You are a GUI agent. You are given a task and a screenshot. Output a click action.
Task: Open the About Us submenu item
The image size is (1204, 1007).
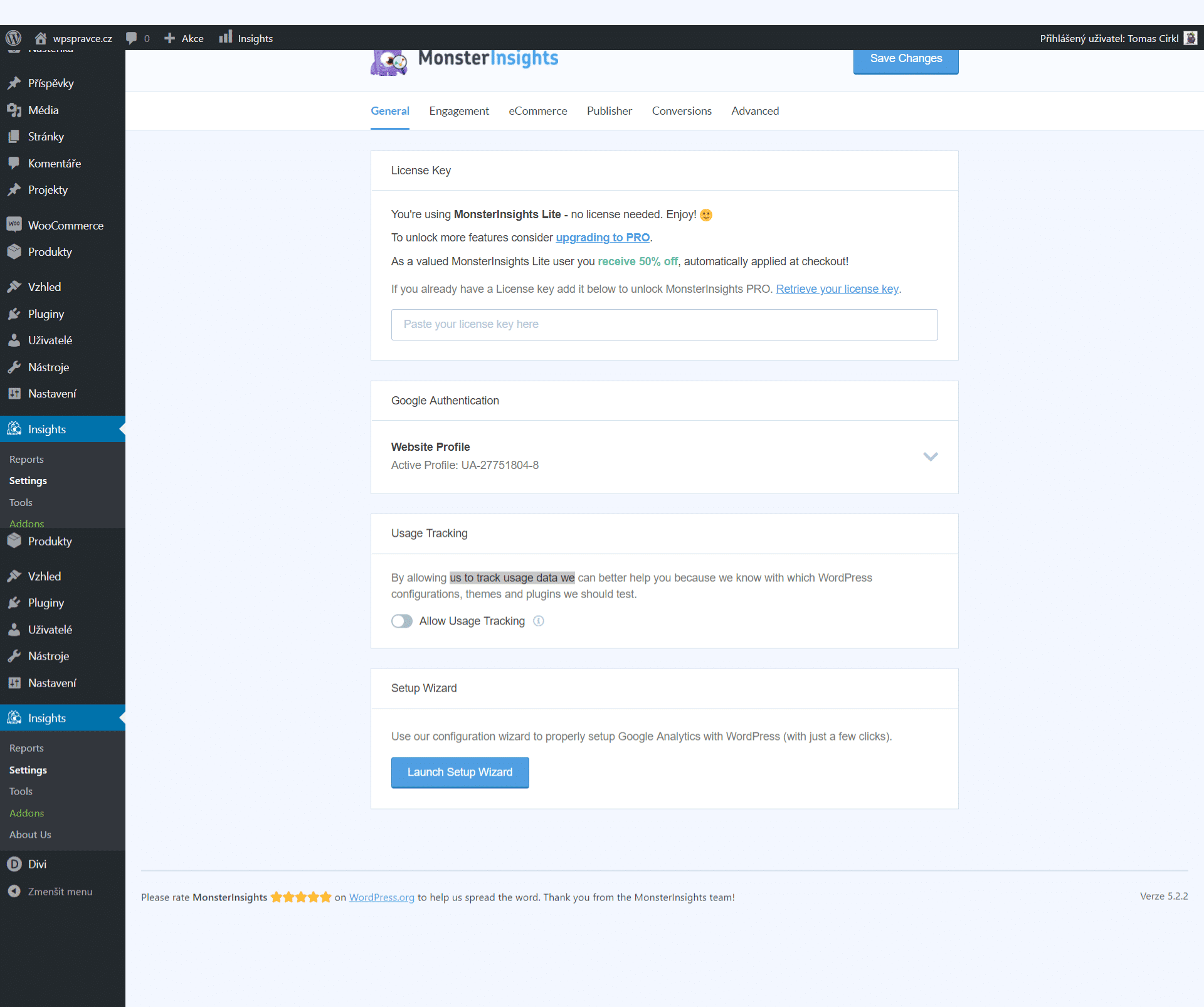tap(30, 835)
